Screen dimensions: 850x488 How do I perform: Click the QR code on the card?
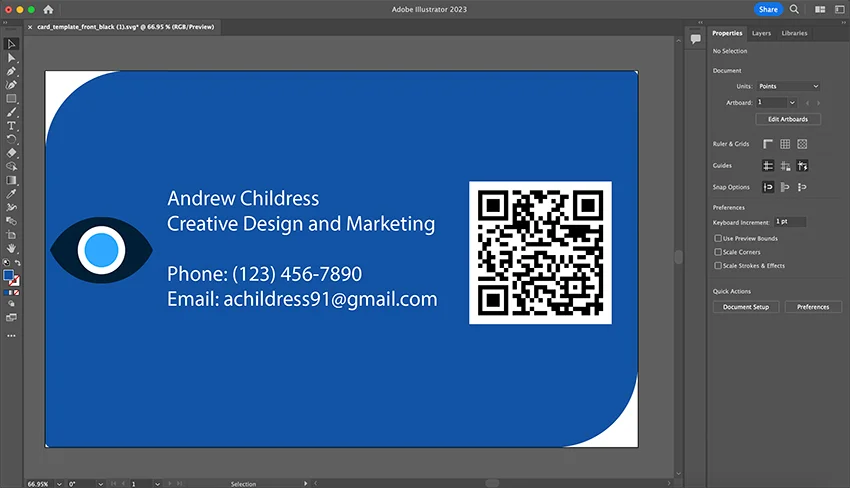tap(540, 253)
